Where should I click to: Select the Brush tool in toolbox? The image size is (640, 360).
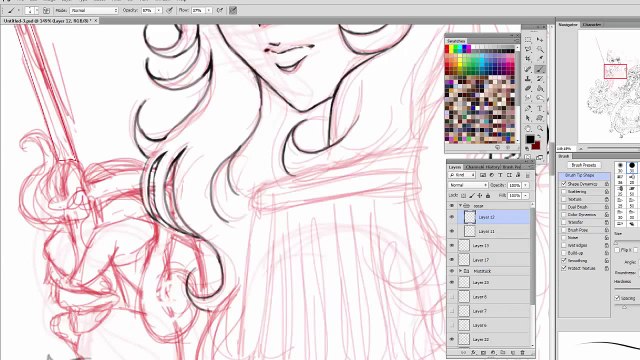[540, 69]
